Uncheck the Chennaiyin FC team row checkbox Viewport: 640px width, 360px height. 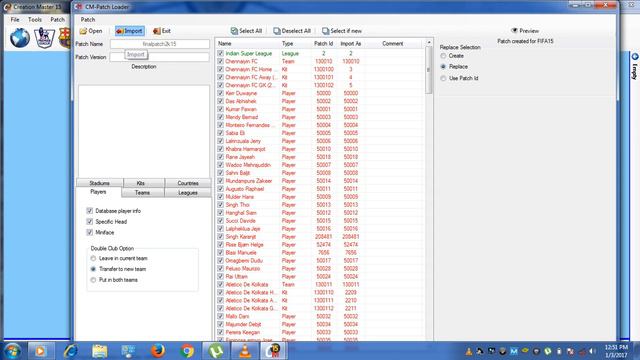(220, 61)
